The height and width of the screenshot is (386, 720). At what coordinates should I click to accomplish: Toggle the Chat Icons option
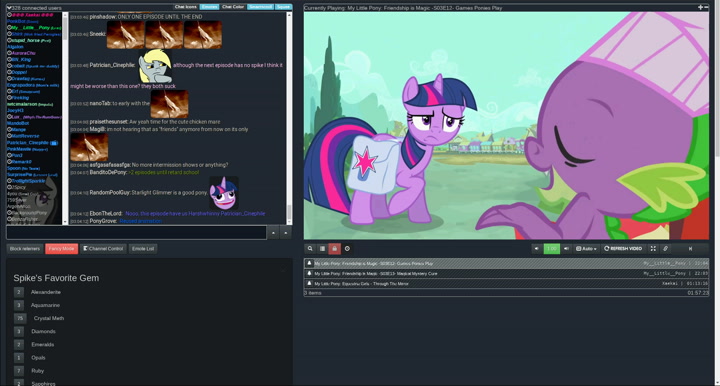point(186,7)
